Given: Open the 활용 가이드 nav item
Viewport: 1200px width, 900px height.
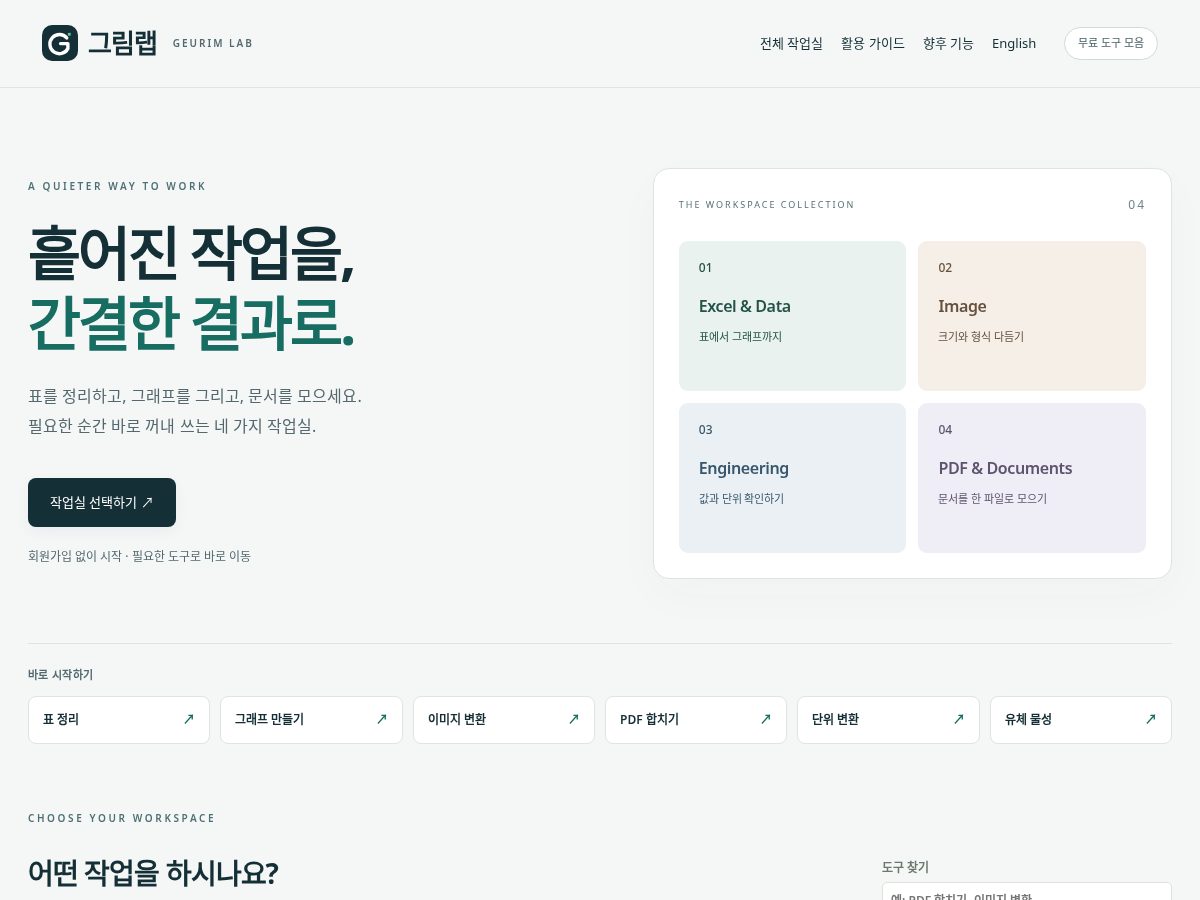Looking at the screenshot, I should [x=873, y=43].
